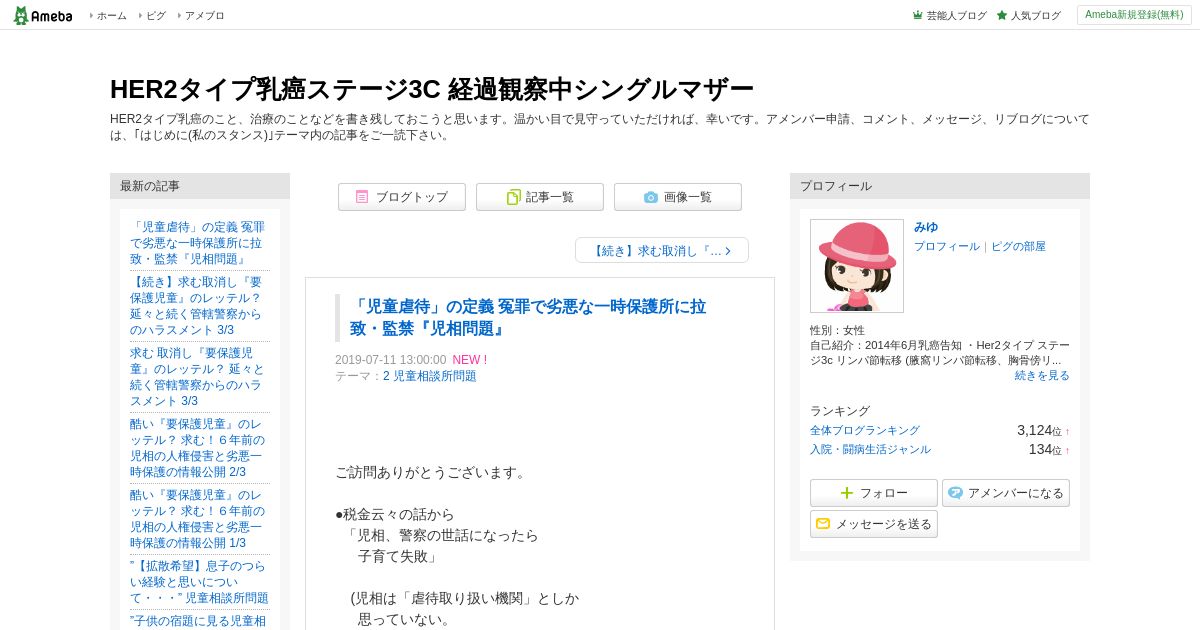
Task: Open sidebar link 「児童虐待」の定義 冤罪で劣悪な一時保護所
Action: click(197, 243)
